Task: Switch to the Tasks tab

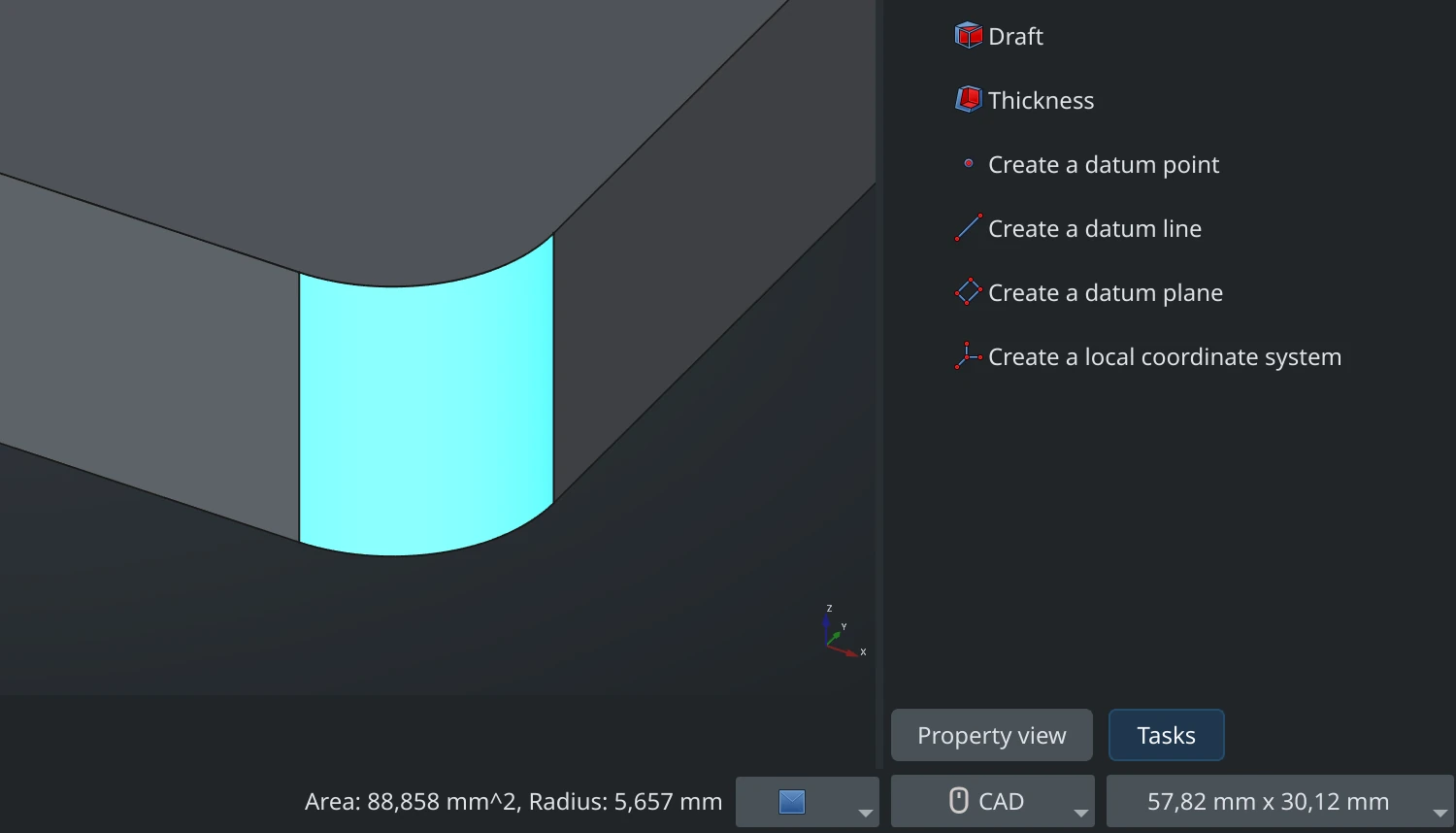Action: tap(1167, 735)
